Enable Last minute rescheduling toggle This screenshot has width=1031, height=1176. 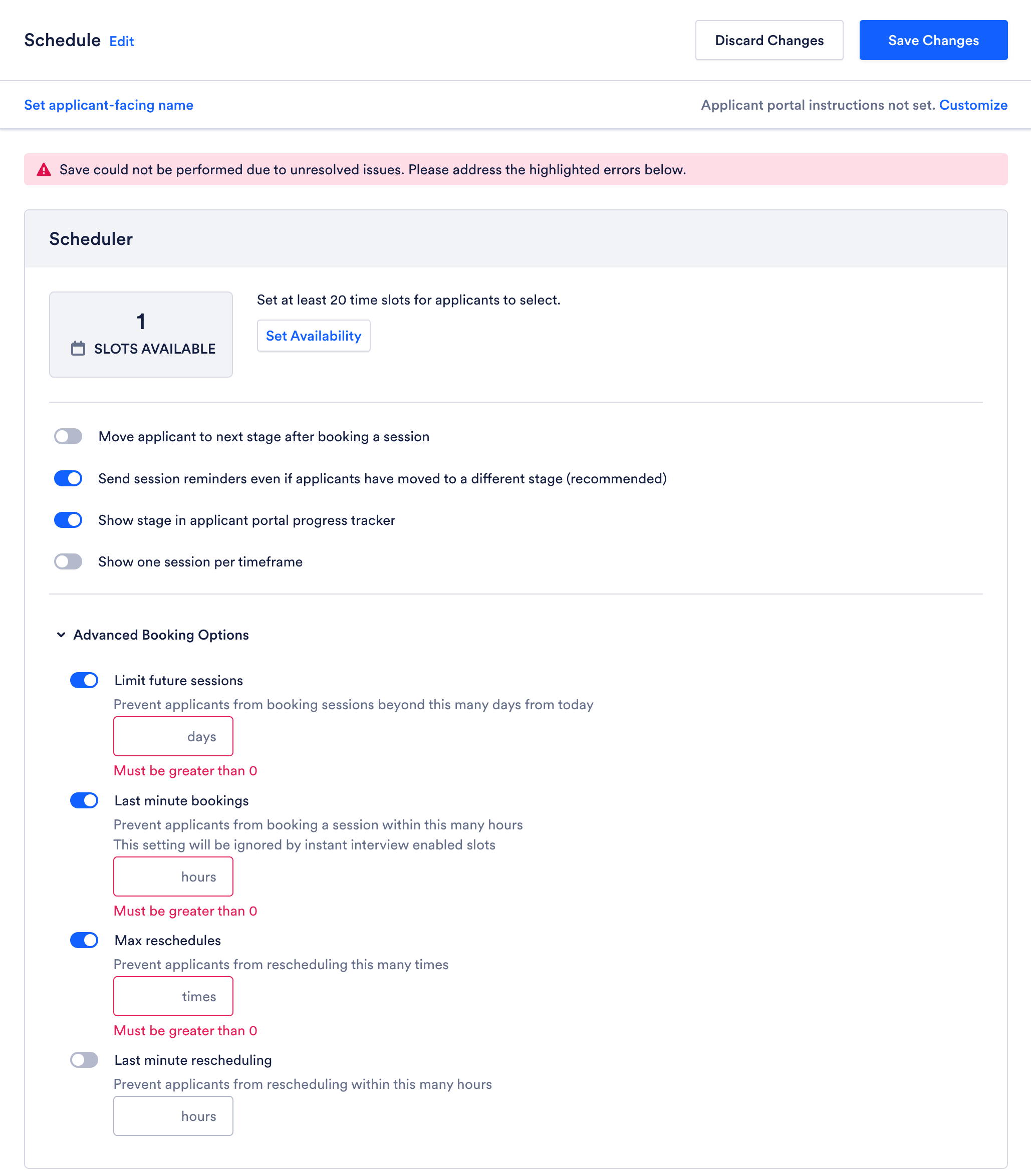[84, 1060]
